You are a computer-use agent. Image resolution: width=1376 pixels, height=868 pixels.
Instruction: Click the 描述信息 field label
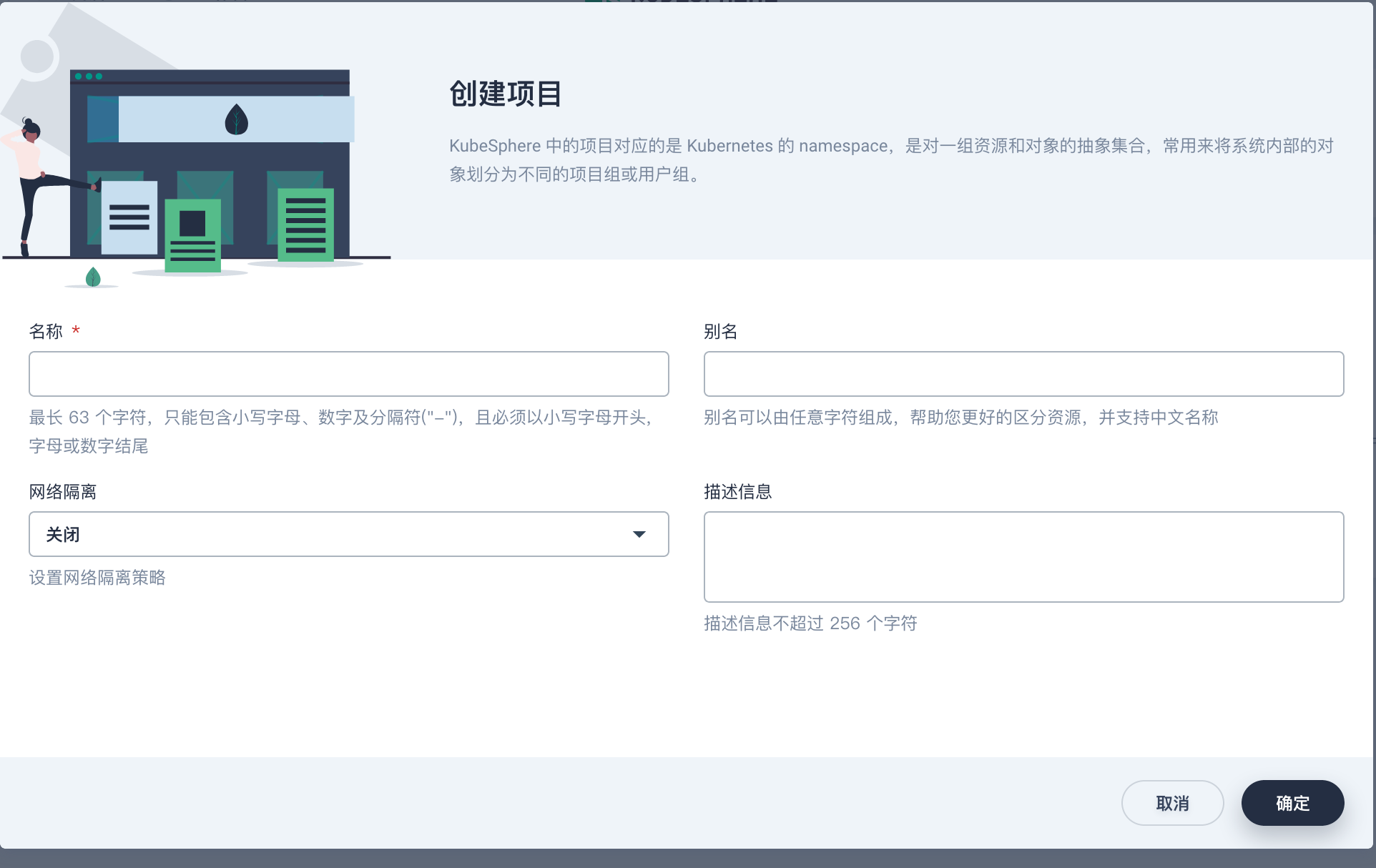[x=738, y=492]
